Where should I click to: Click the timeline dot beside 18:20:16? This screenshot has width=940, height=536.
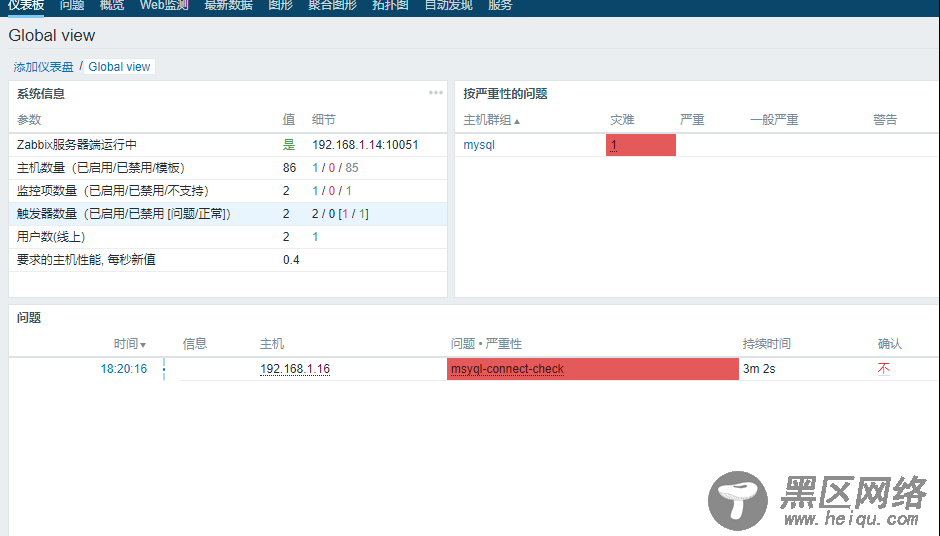(x=164, y=369)
